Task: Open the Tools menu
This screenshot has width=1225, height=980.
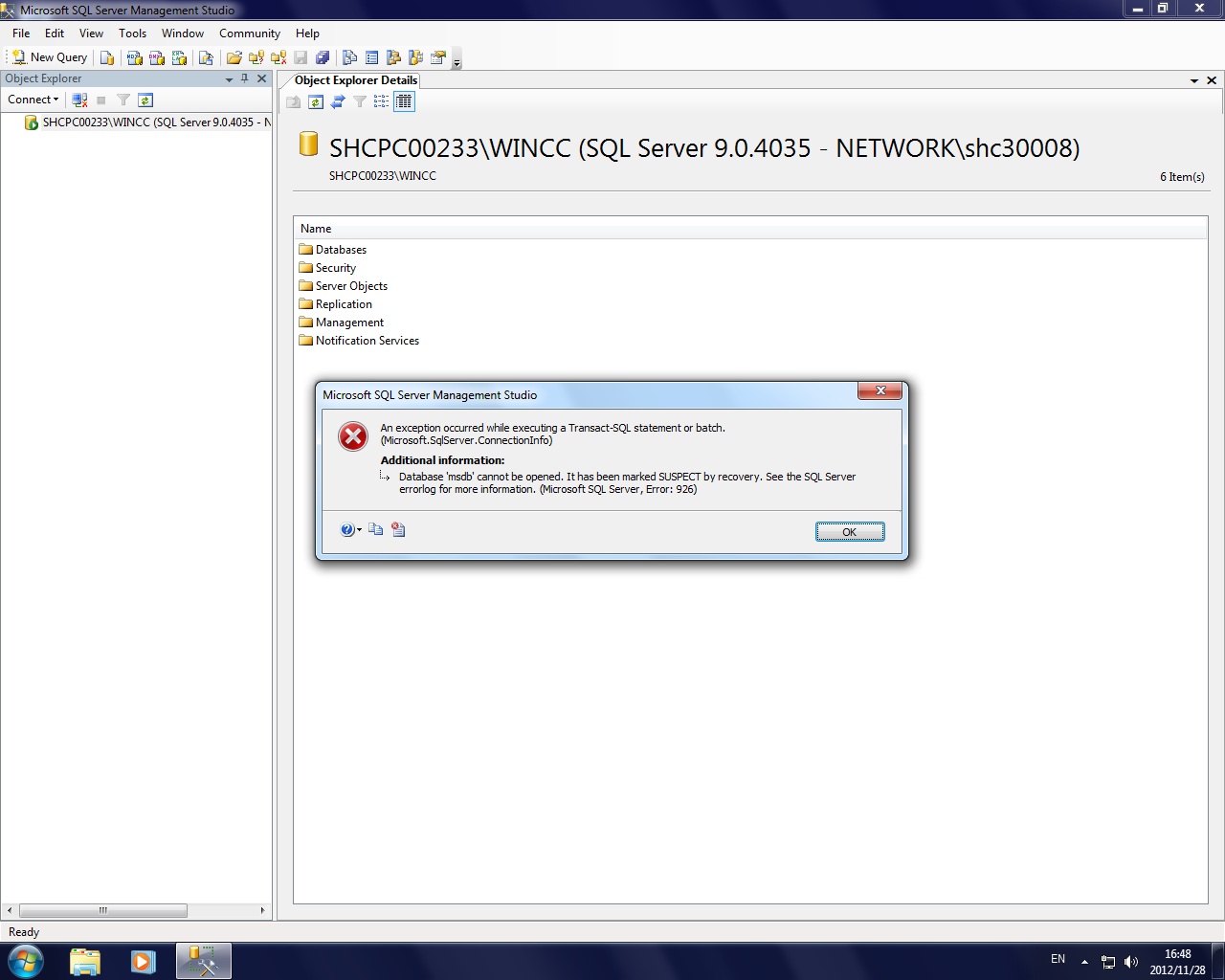Action: coord(132,33)
